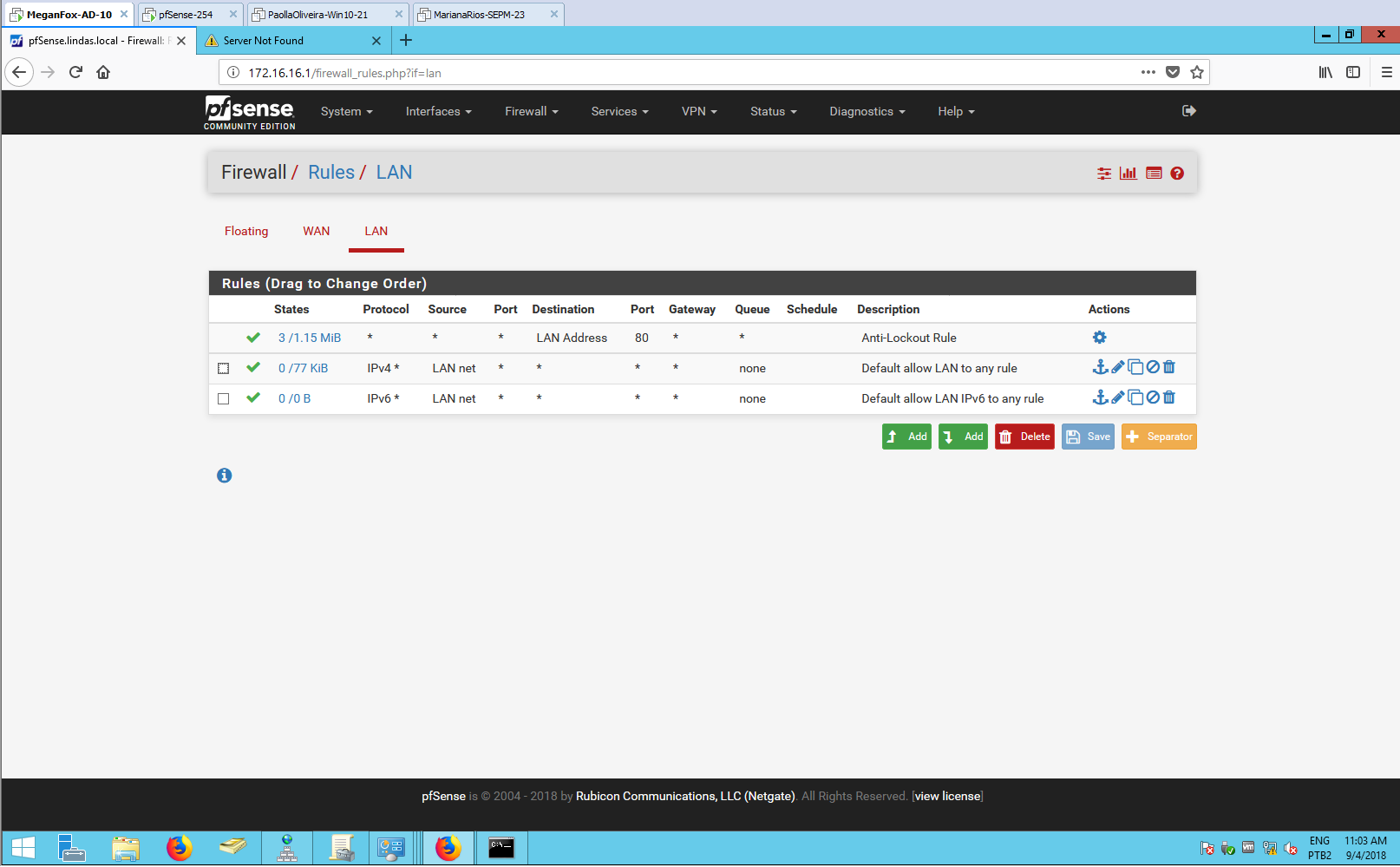Expand the System dropdown menu

point(346,112)
